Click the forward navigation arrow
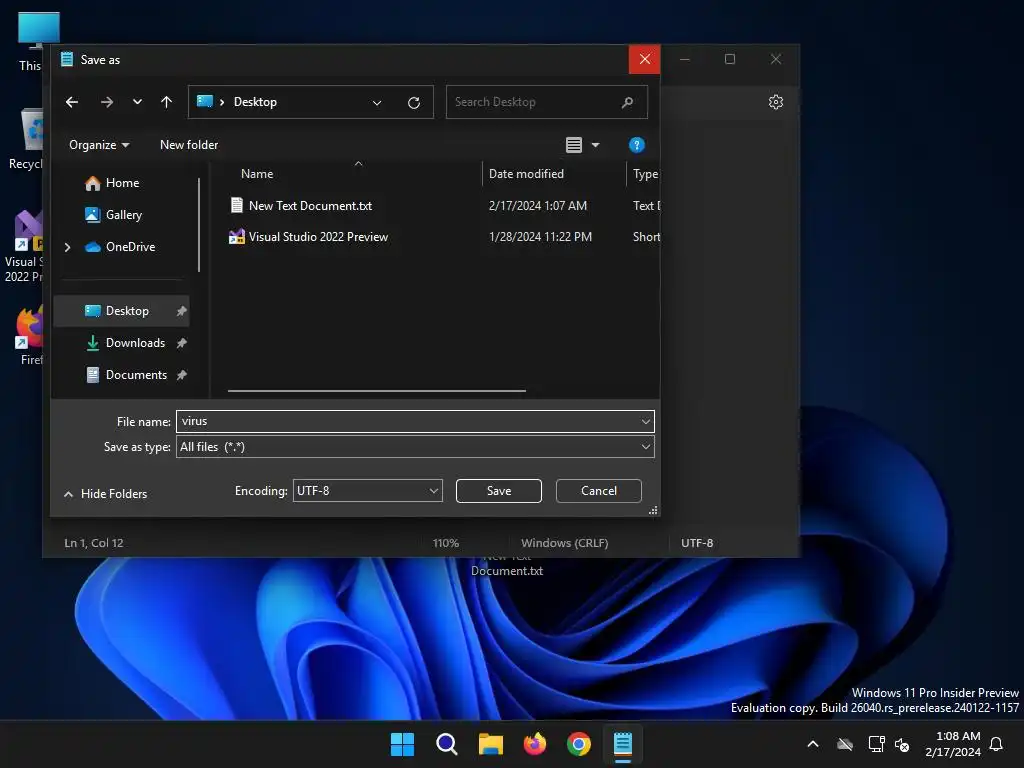The height and width of the screenshot is (768, 1024). [106, 102]
